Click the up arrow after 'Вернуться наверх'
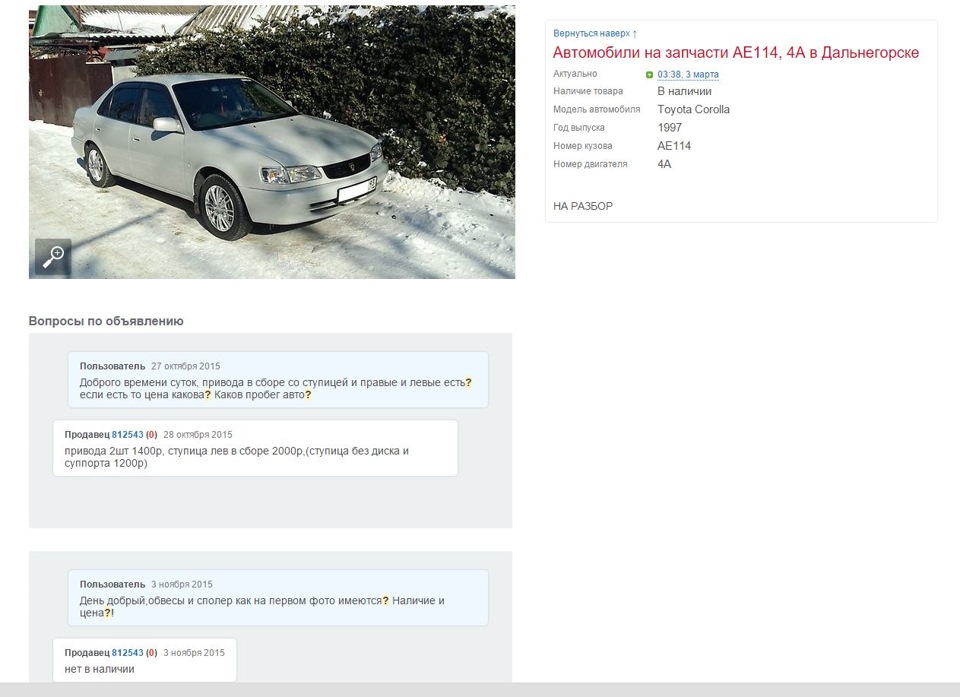 (635, 34)
